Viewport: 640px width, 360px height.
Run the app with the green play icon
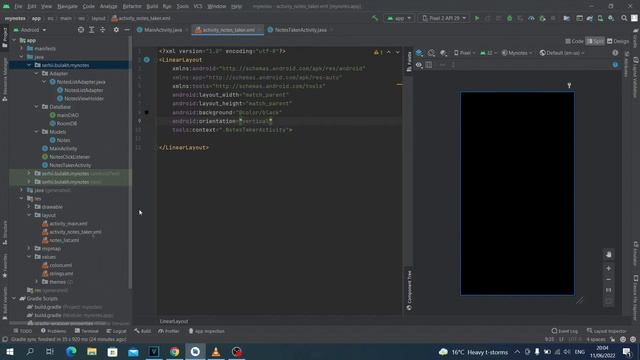tap(477, 18)
